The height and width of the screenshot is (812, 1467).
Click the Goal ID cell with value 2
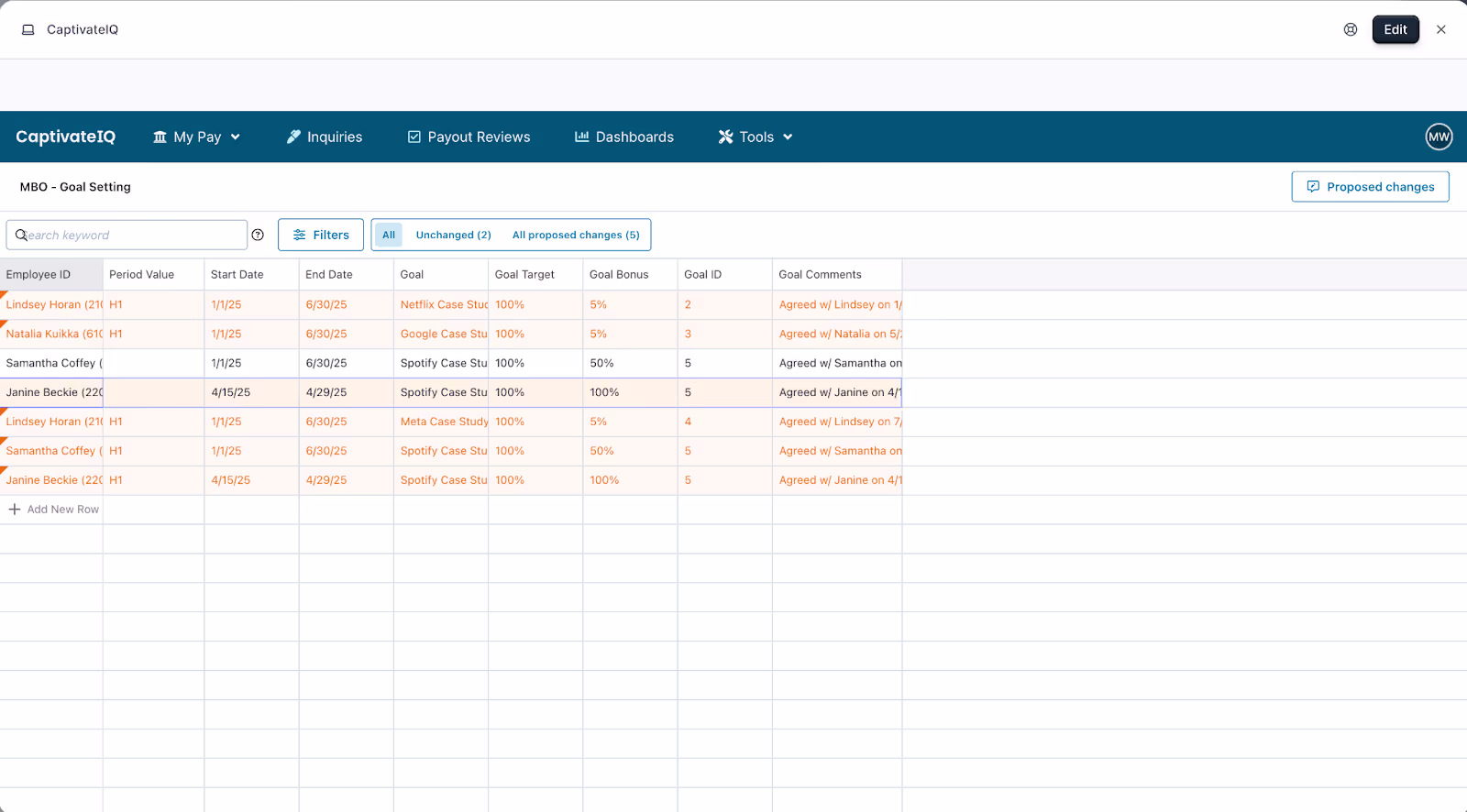[x=724, y=305]
